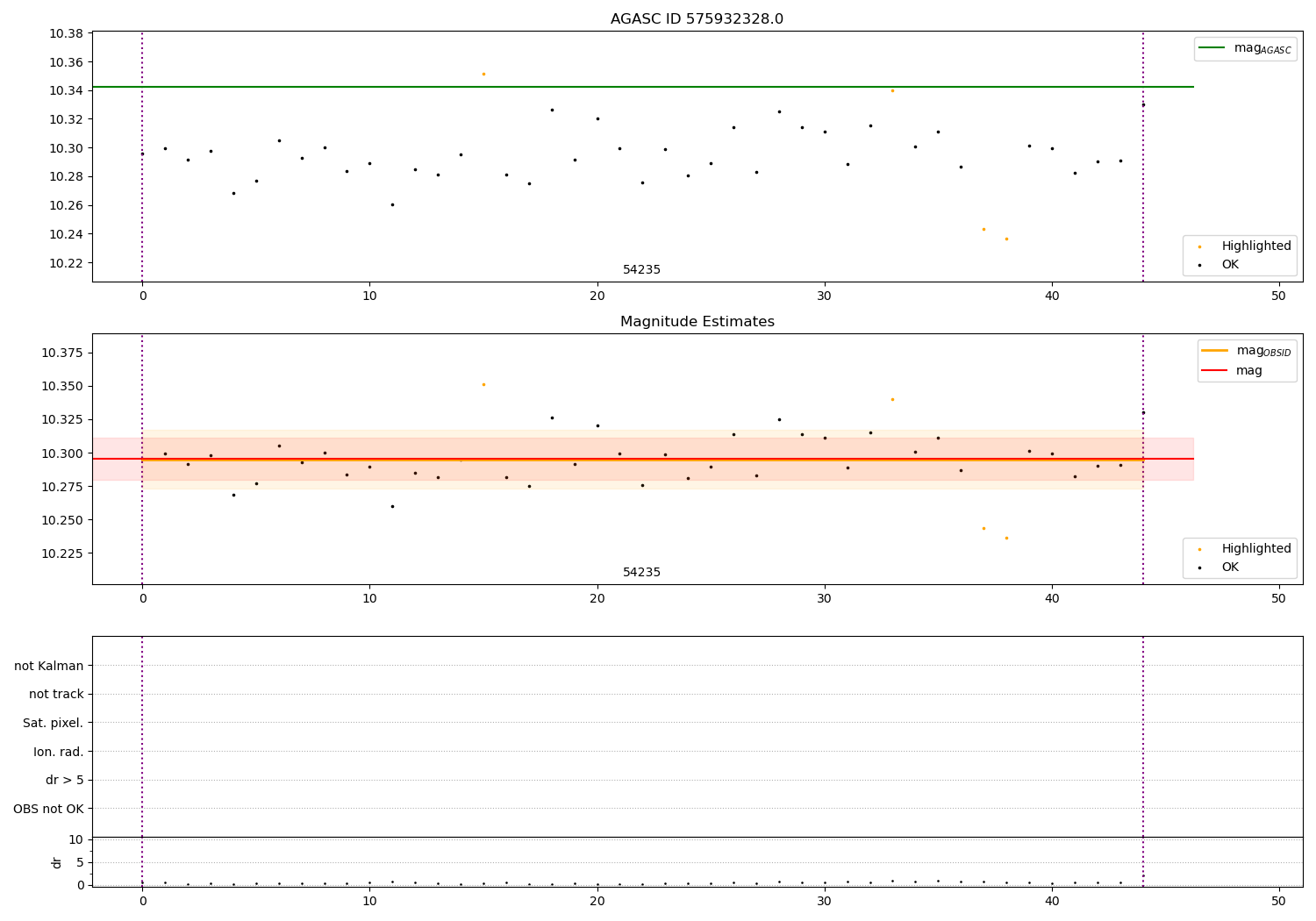The image size is (1316, 921).
Task: Click the title 'AGASC ID 575932328.0'
Action: (x=697, y=19)
